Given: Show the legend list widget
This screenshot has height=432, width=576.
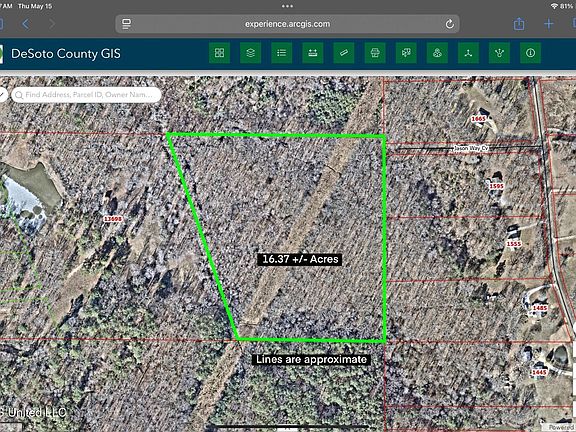Looking at the screenshot, I should (282, 53).
